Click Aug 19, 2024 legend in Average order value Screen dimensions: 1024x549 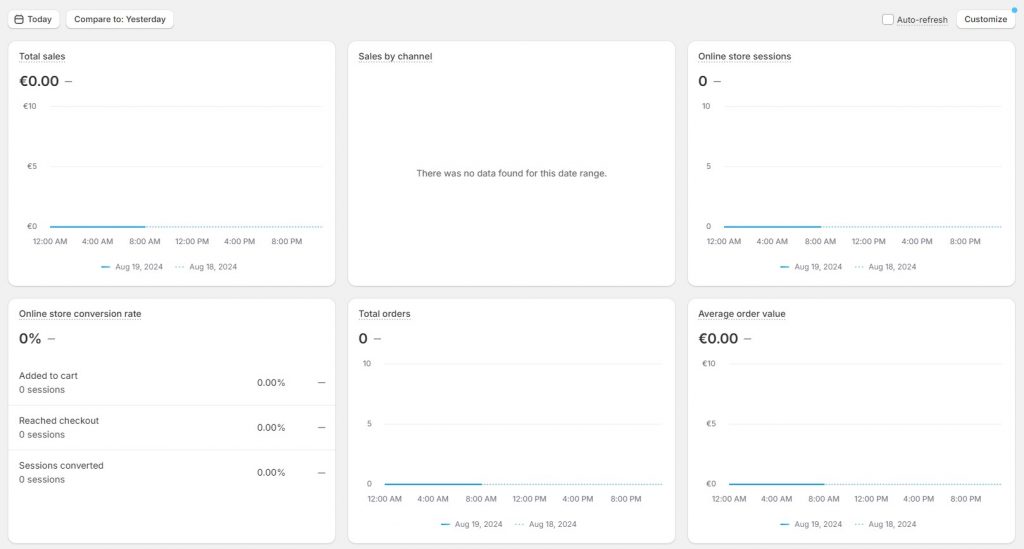[x=811, y=524]
